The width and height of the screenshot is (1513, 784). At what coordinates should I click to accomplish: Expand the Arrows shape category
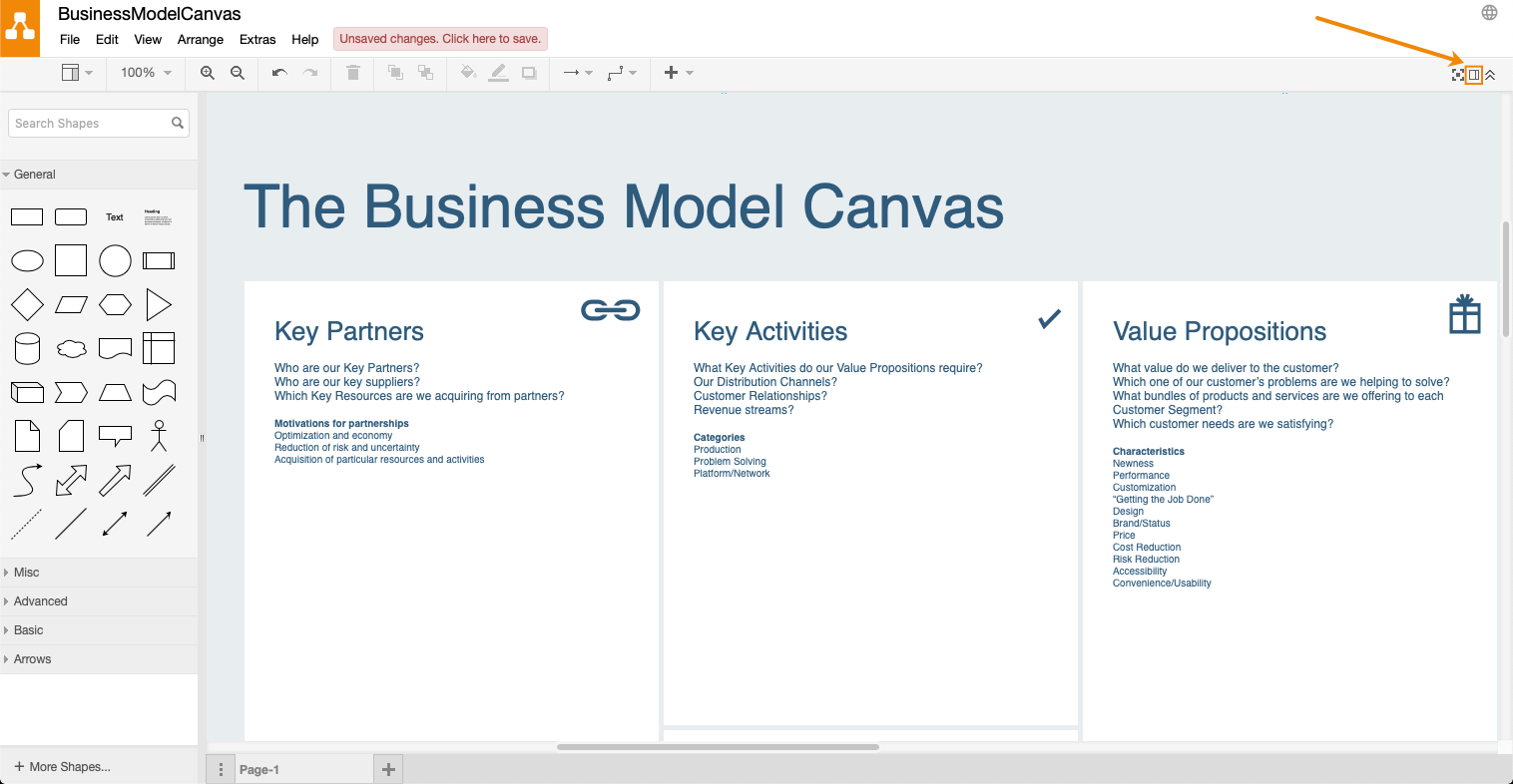(x=33, y=659)
